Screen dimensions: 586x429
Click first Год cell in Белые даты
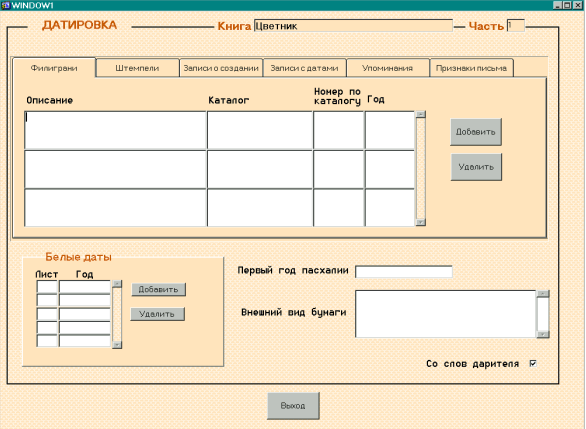[x=85, y=287]
